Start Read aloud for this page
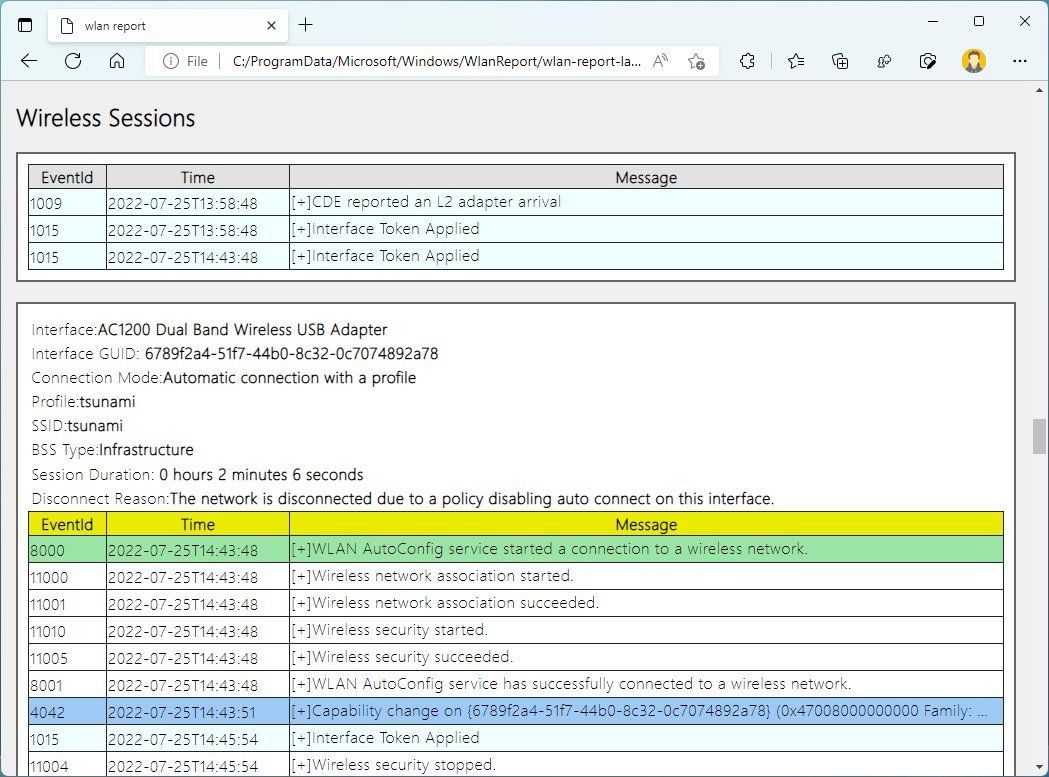 (660, 61)
